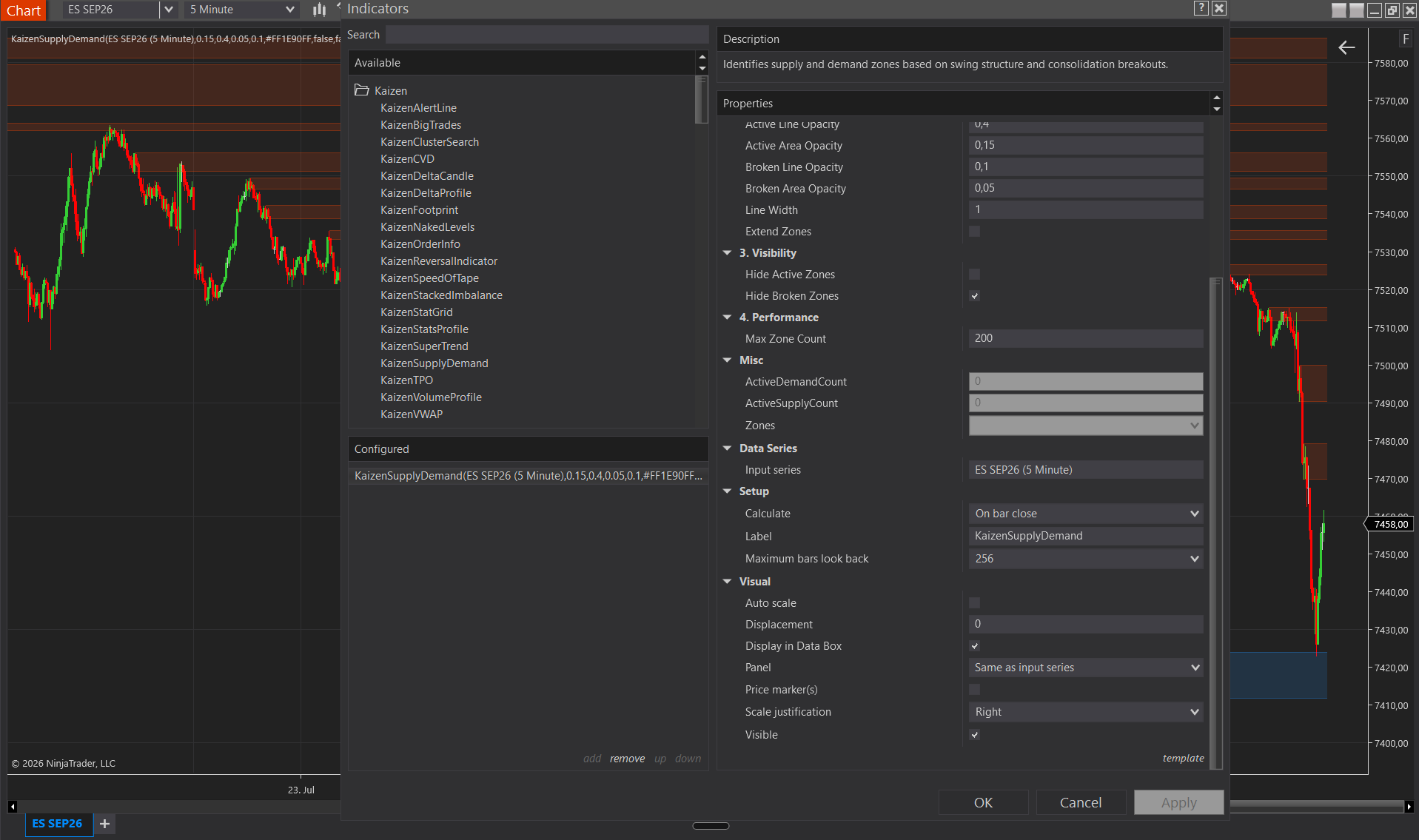The image size is (1419, 840).
Task: Enable Hide Active Zones
Action: (975, 275)
